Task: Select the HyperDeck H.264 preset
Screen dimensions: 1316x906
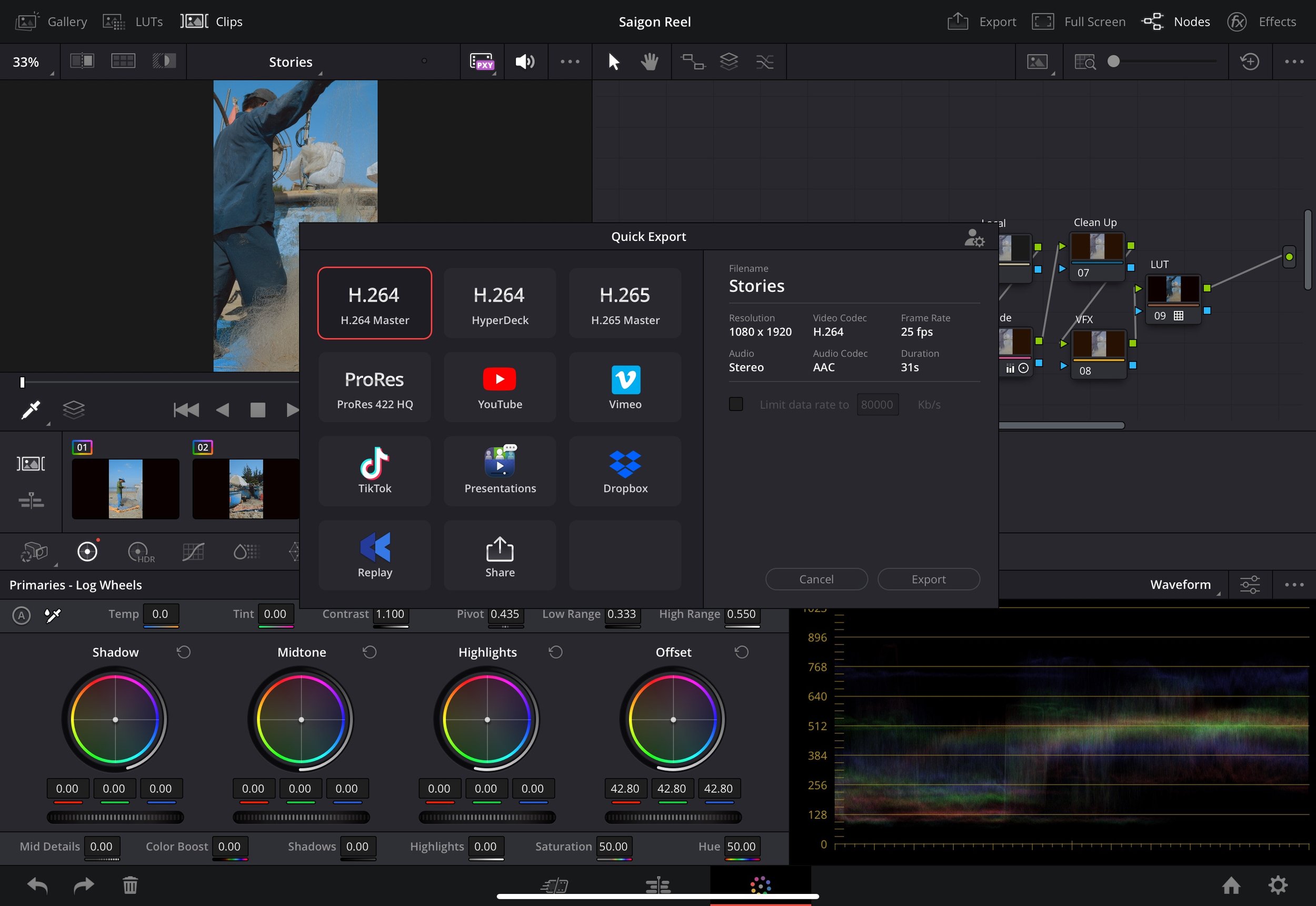Action: pyautogui.click(x=500, y=303)
